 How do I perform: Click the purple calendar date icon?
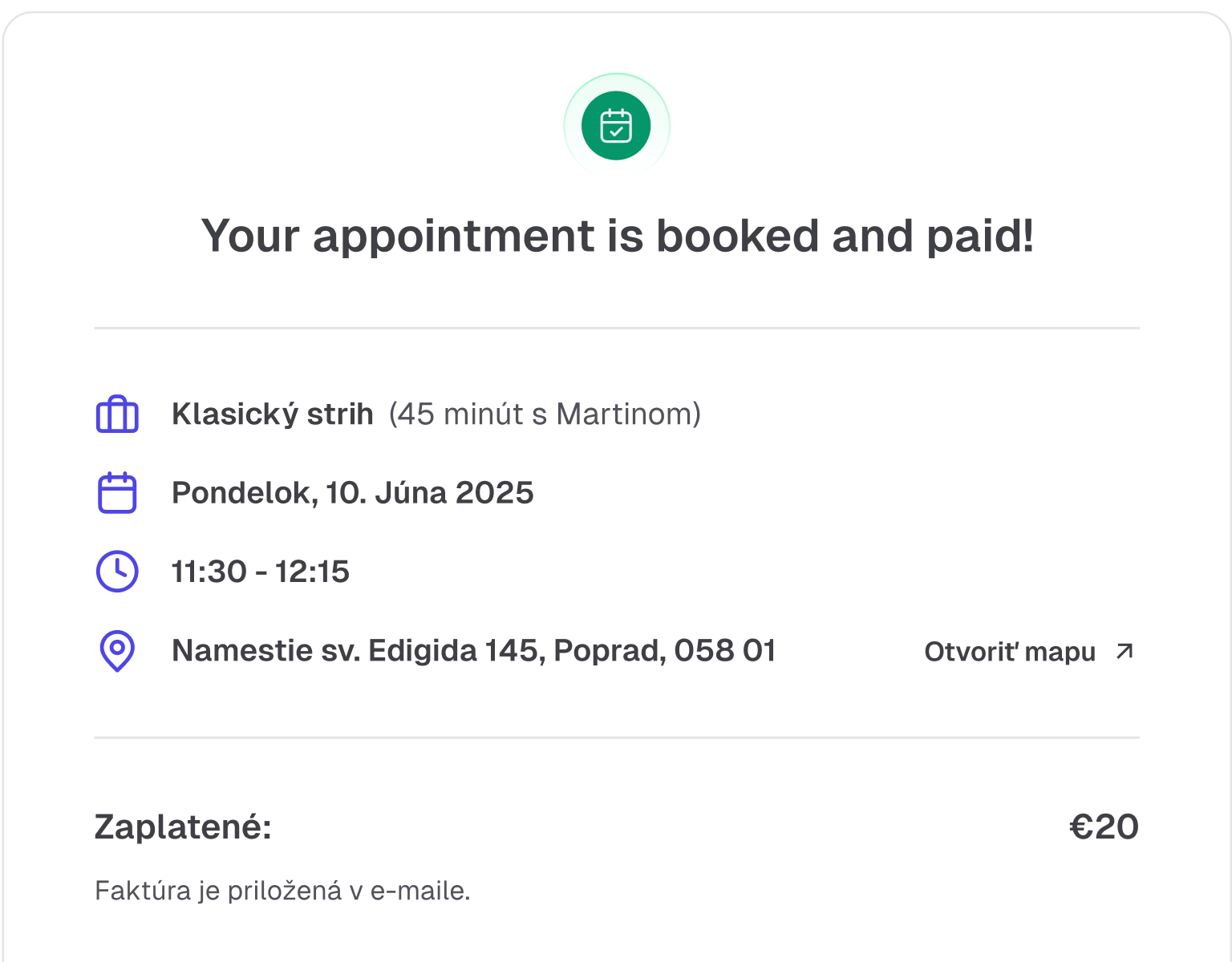click(x=117, y=493)
